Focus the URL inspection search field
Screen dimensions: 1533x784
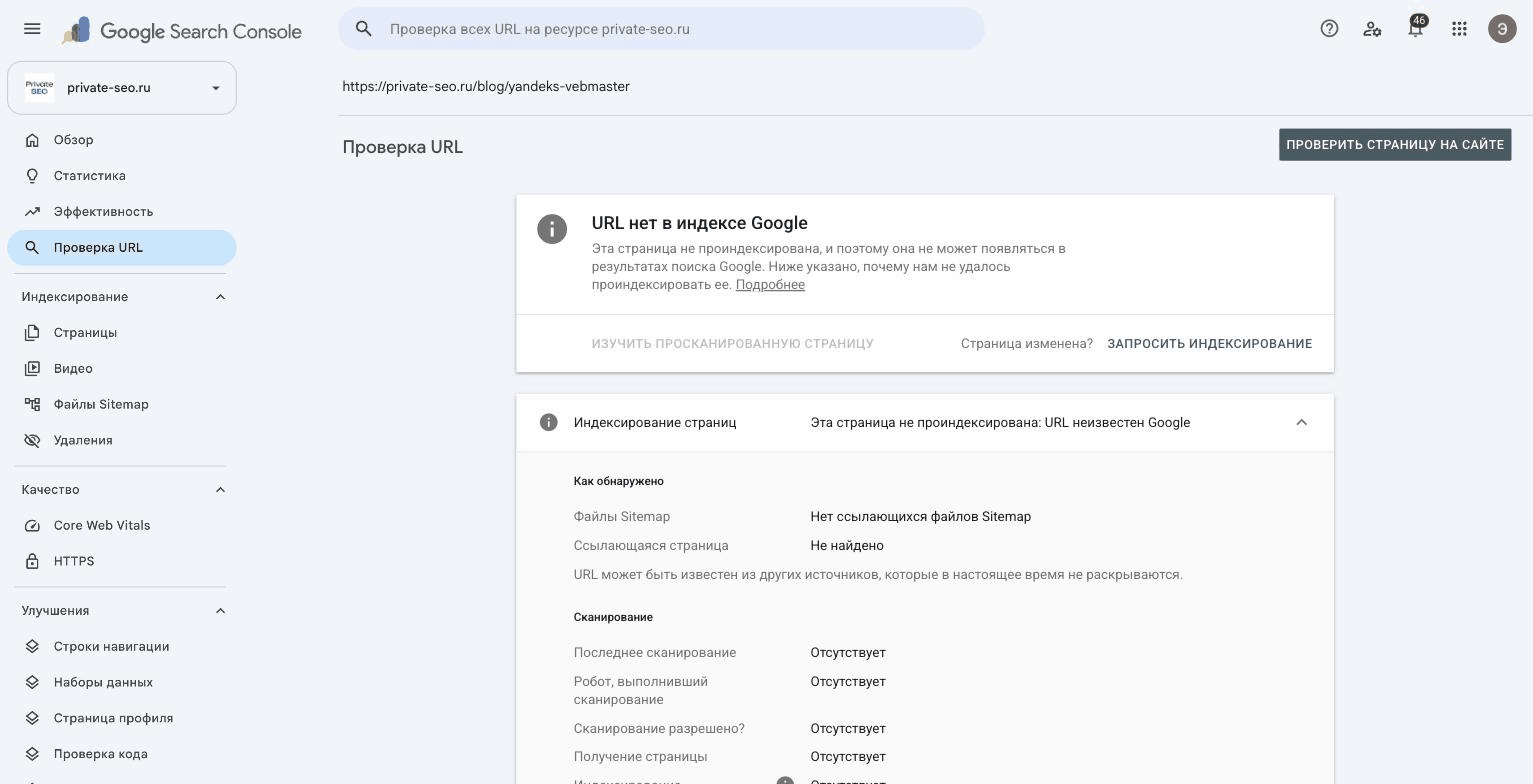click(x=661, y=29)
